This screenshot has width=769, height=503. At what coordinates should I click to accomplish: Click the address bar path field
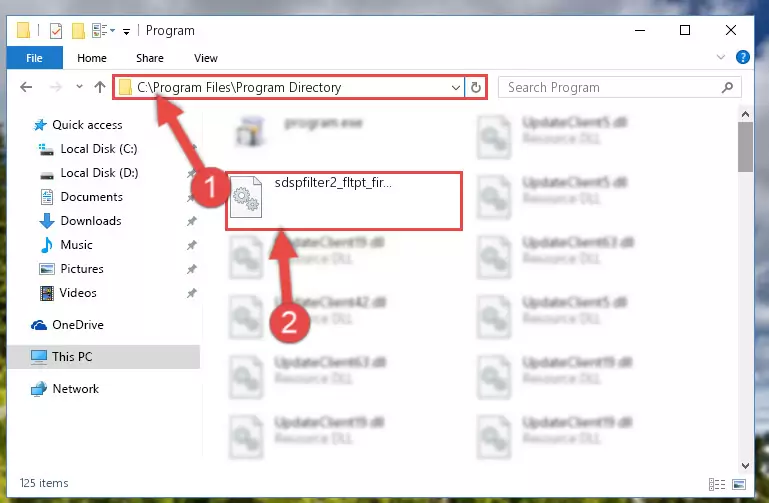click(288, 87)
